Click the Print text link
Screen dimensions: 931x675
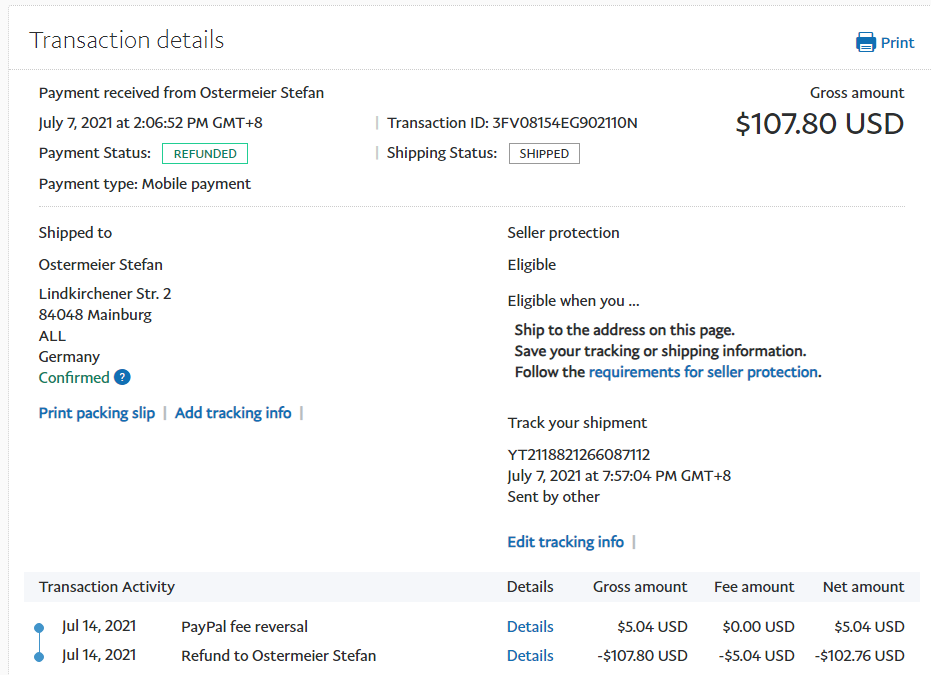click(897, 43)
